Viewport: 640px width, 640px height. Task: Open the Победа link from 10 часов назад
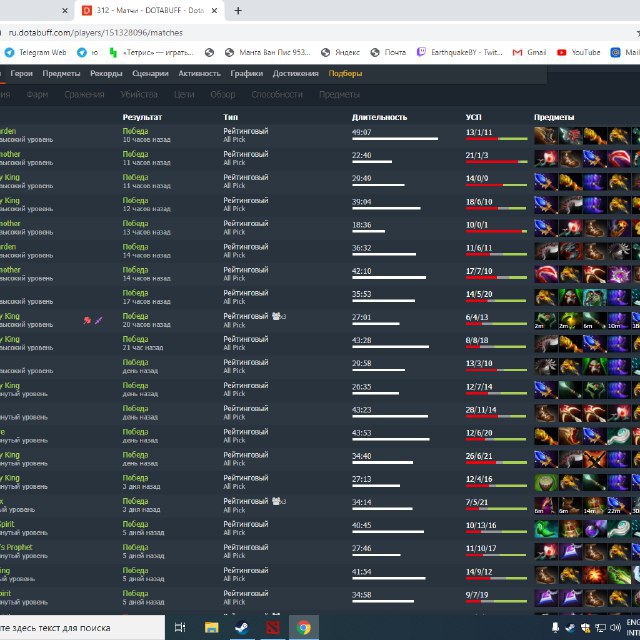pos(135,131)
